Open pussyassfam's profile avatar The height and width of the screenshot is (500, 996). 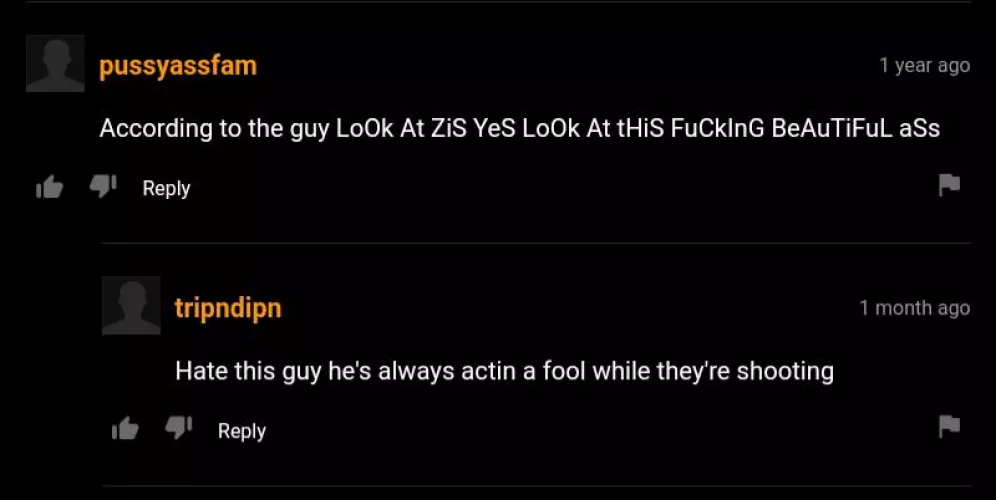(x=55, y=64)
